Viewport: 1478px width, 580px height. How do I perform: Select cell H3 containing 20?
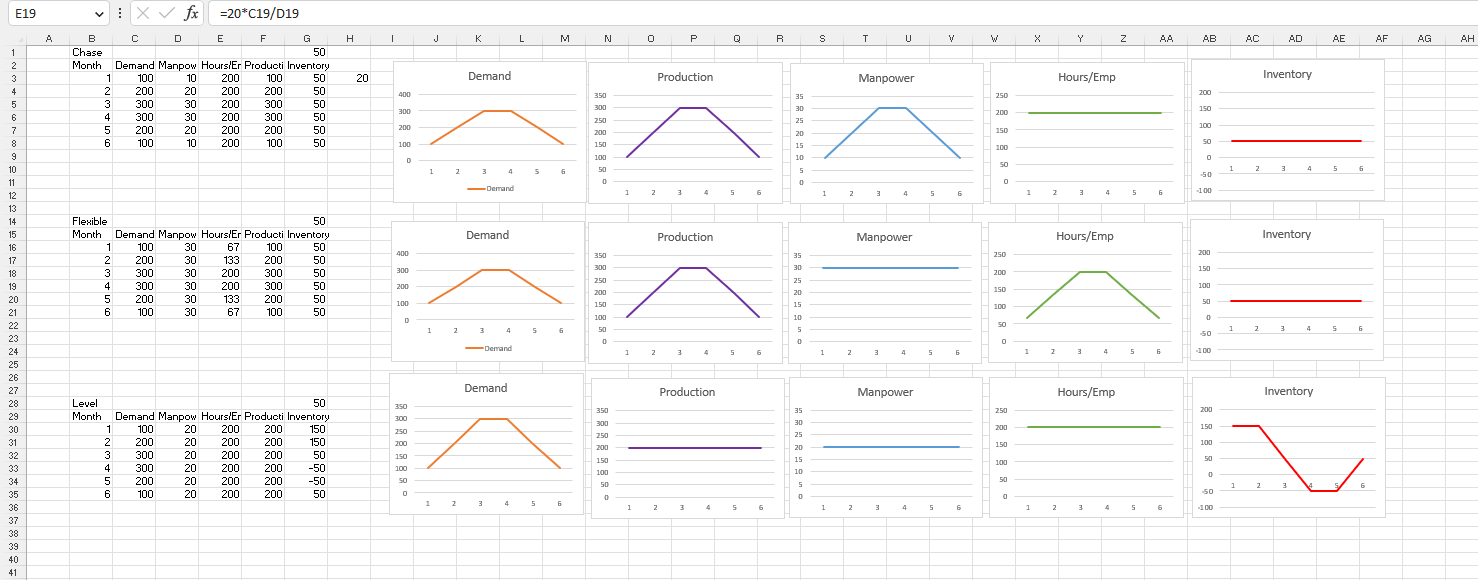coord(349,78)
